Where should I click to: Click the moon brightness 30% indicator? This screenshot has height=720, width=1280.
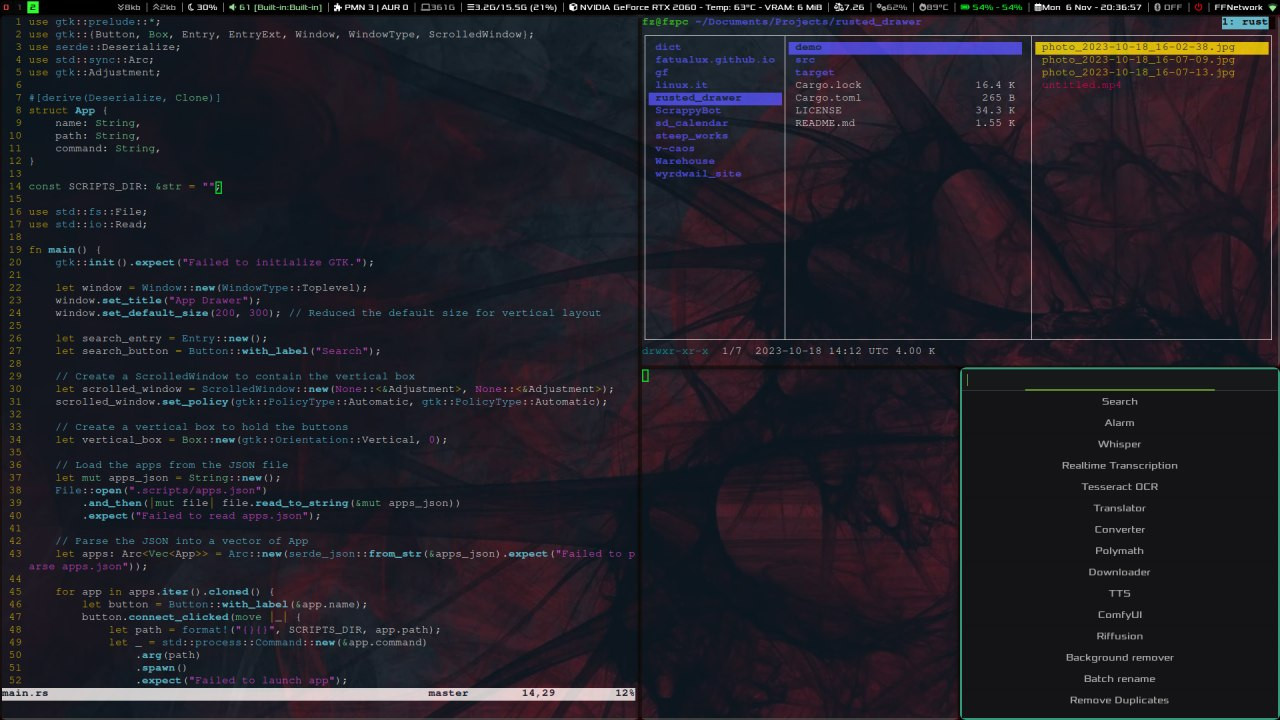point(202,7)
